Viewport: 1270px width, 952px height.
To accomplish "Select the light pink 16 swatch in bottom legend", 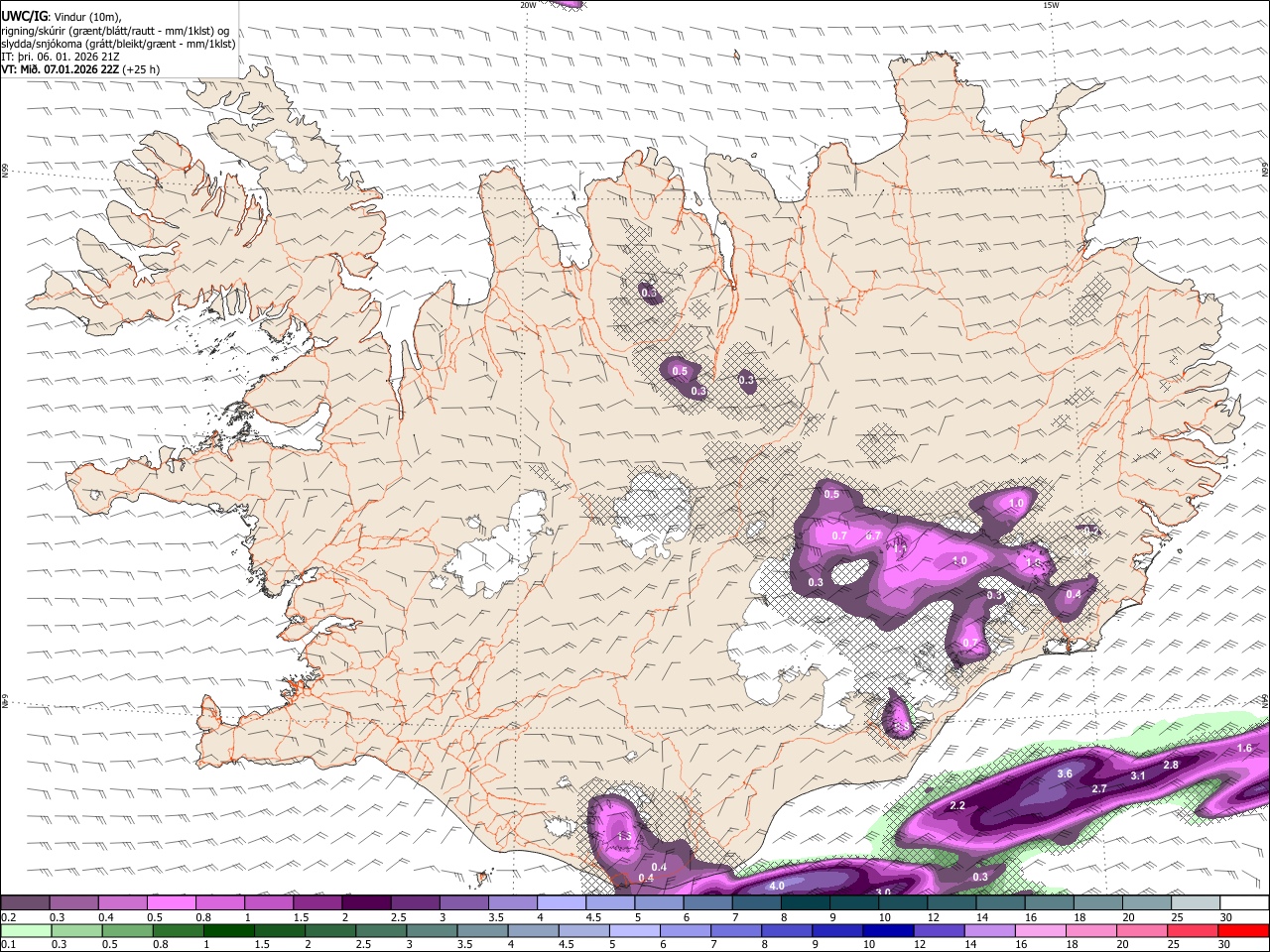I will pos(1040,931).
